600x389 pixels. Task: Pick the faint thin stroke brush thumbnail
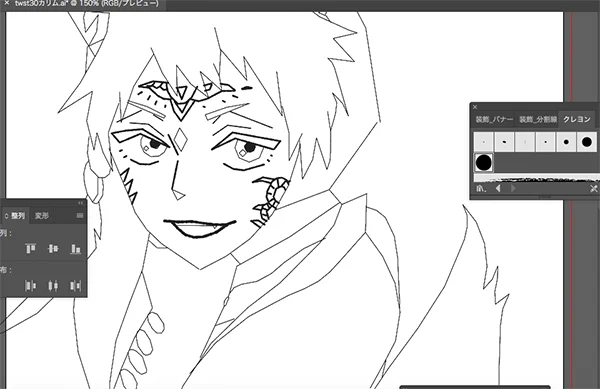525,142
